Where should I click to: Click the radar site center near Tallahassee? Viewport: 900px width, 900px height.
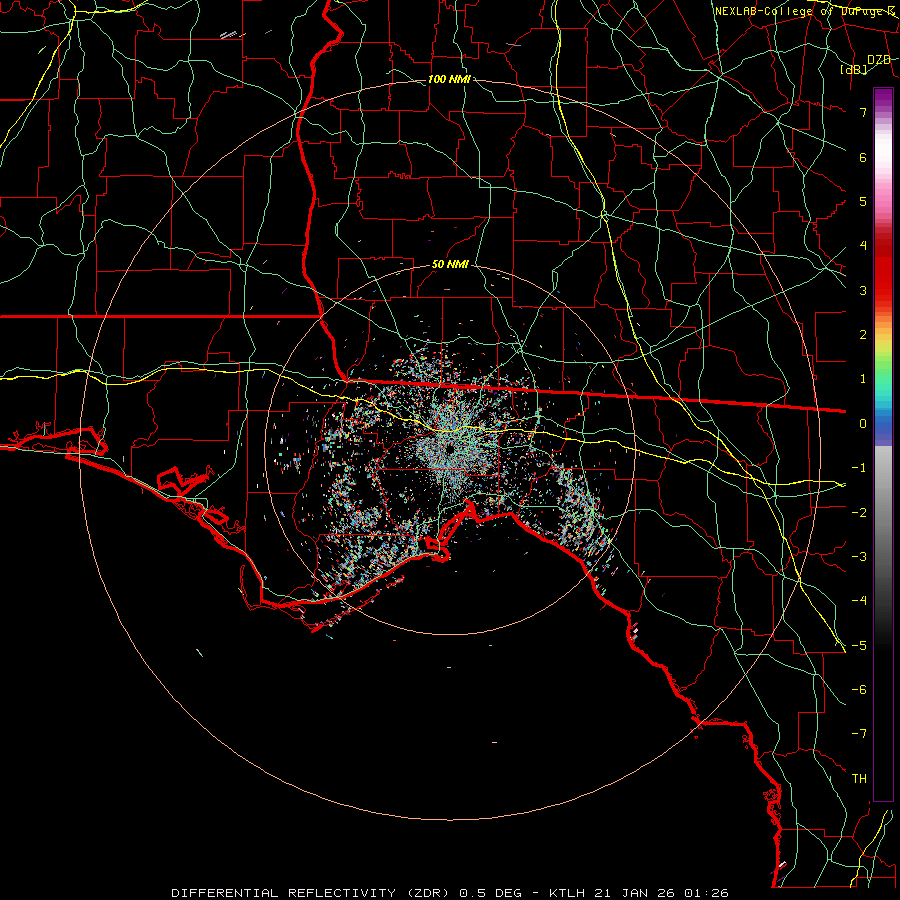click(x=450, y=448)
